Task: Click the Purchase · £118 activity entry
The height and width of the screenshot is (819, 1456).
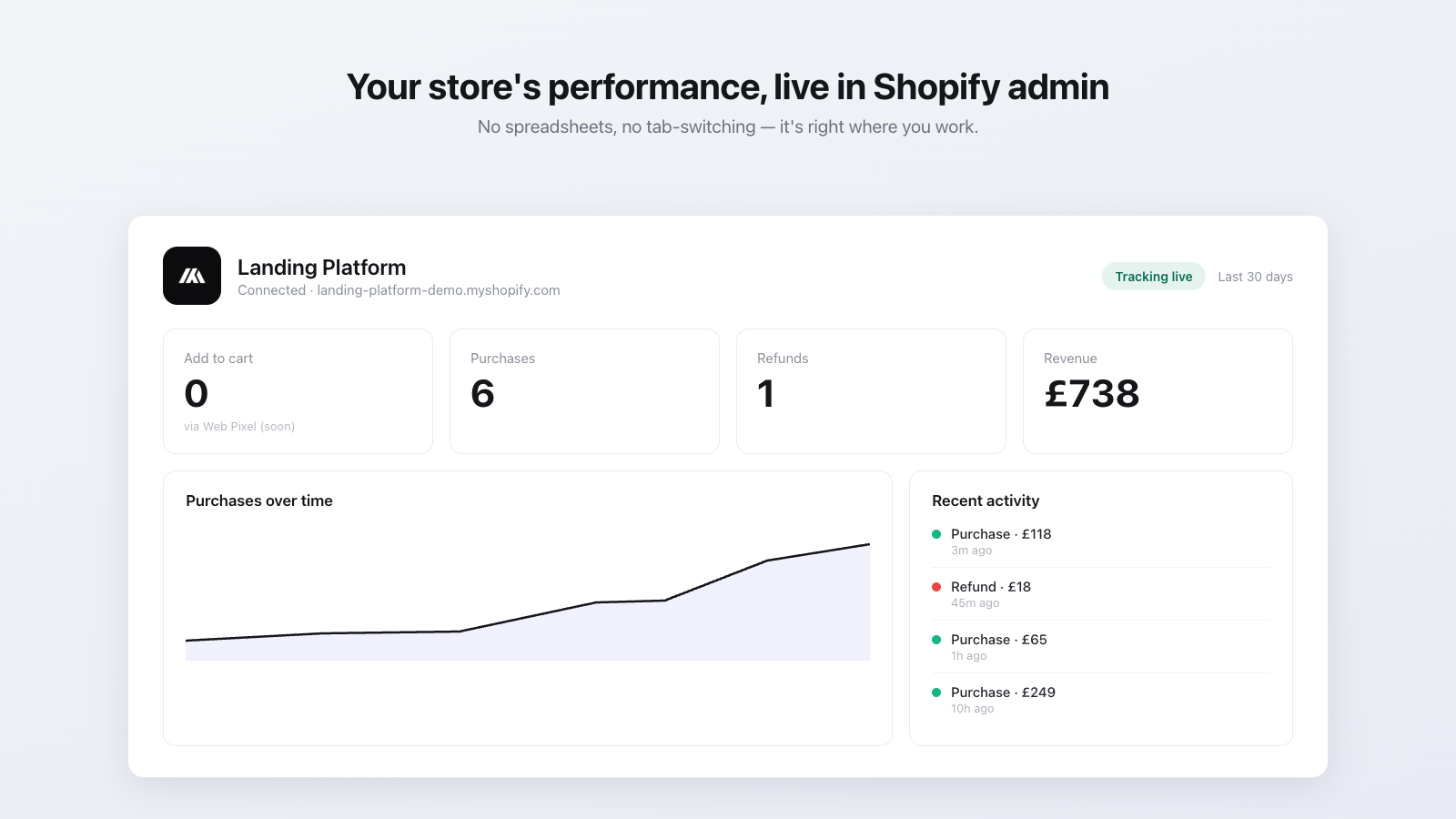Action: click(x=1101, y=541)
